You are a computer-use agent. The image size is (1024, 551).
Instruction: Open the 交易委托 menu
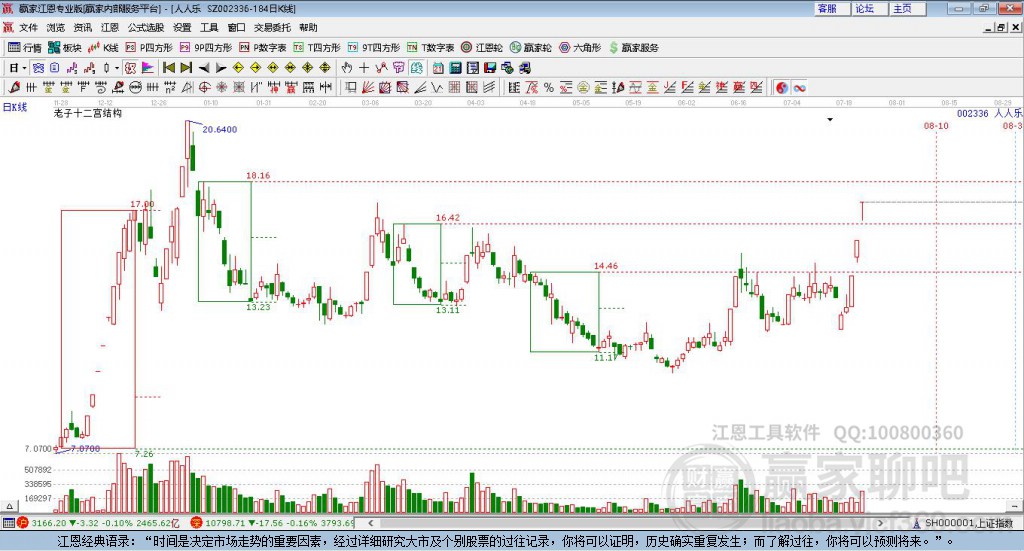(272, 27)
